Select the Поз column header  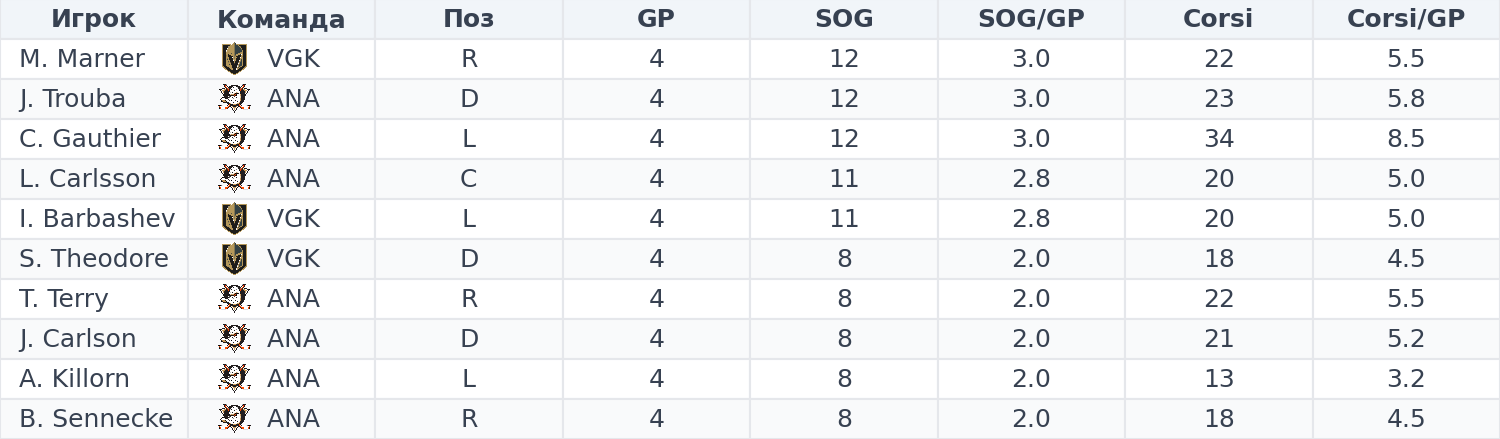pyautogui.click(x=469, y=19)
